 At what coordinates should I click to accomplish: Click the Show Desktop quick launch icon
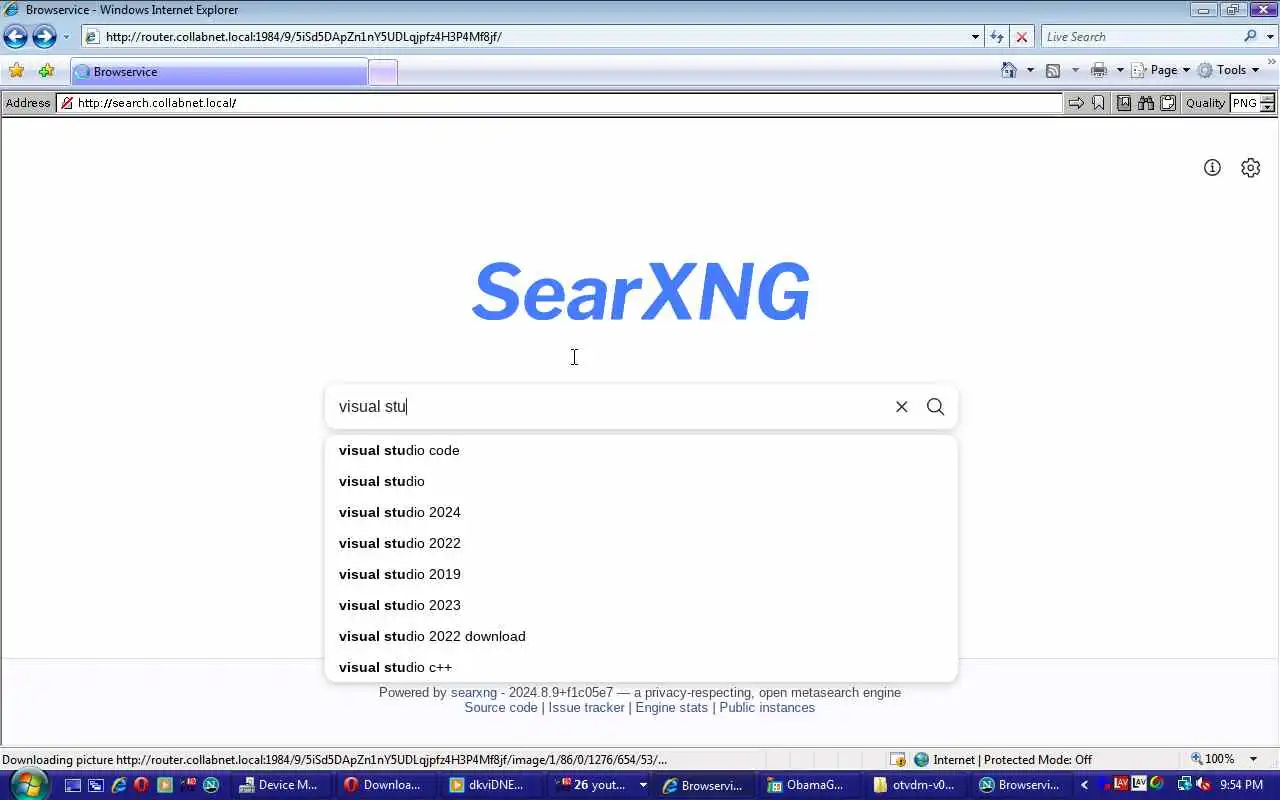[x=73, y=785]
